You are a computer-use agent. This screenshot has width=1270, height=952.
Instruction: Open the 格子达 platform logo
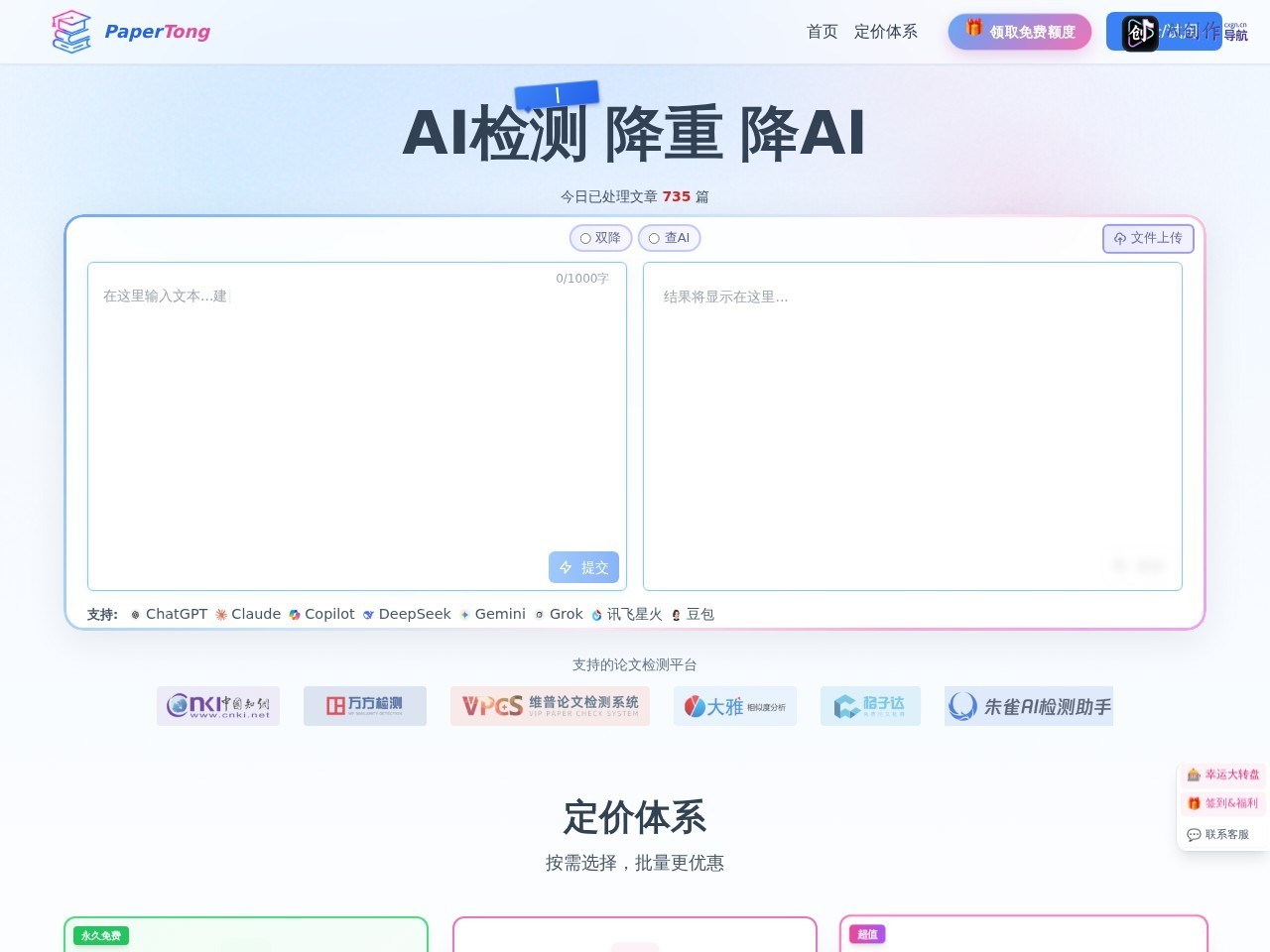tap(870, 706)
